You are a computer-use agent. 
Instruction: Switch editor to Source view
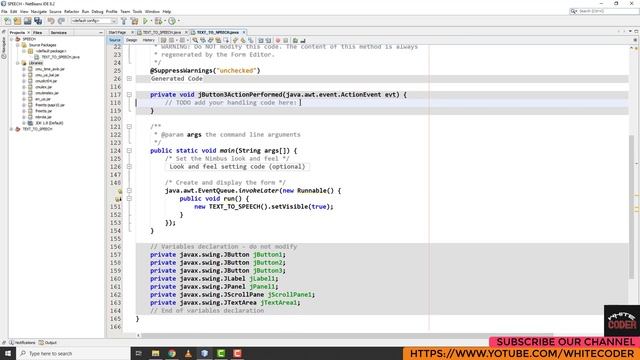pyautogui.click(x=115, y=40)
